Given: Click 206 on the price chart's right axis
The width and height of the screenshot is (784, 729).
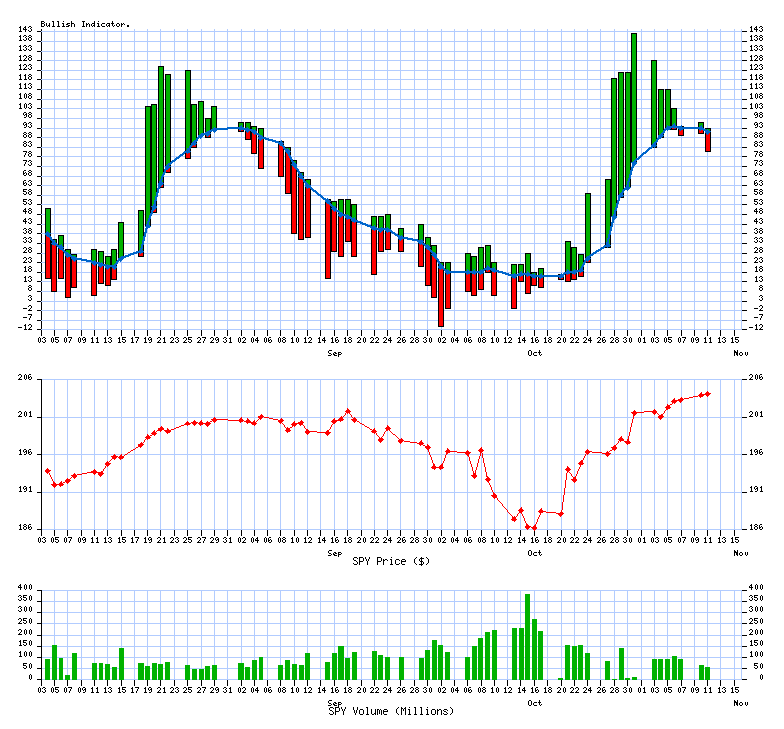Looking at the screenshot, I should 755,378.
